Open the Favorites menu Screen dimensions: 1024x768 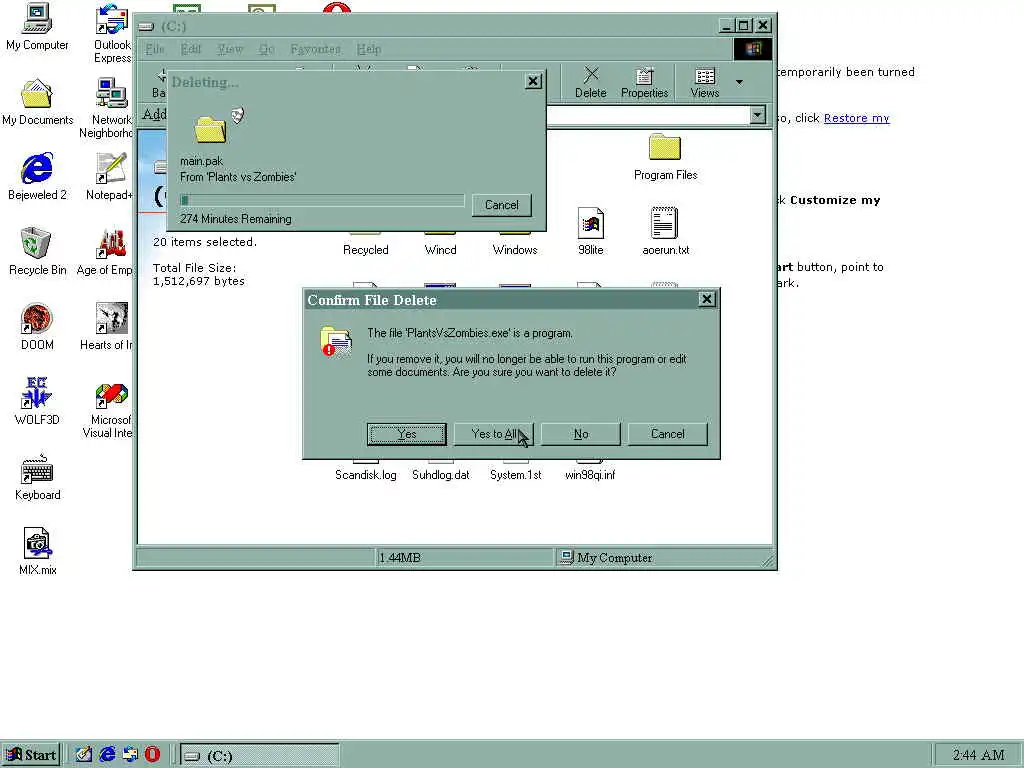(315, 49)
